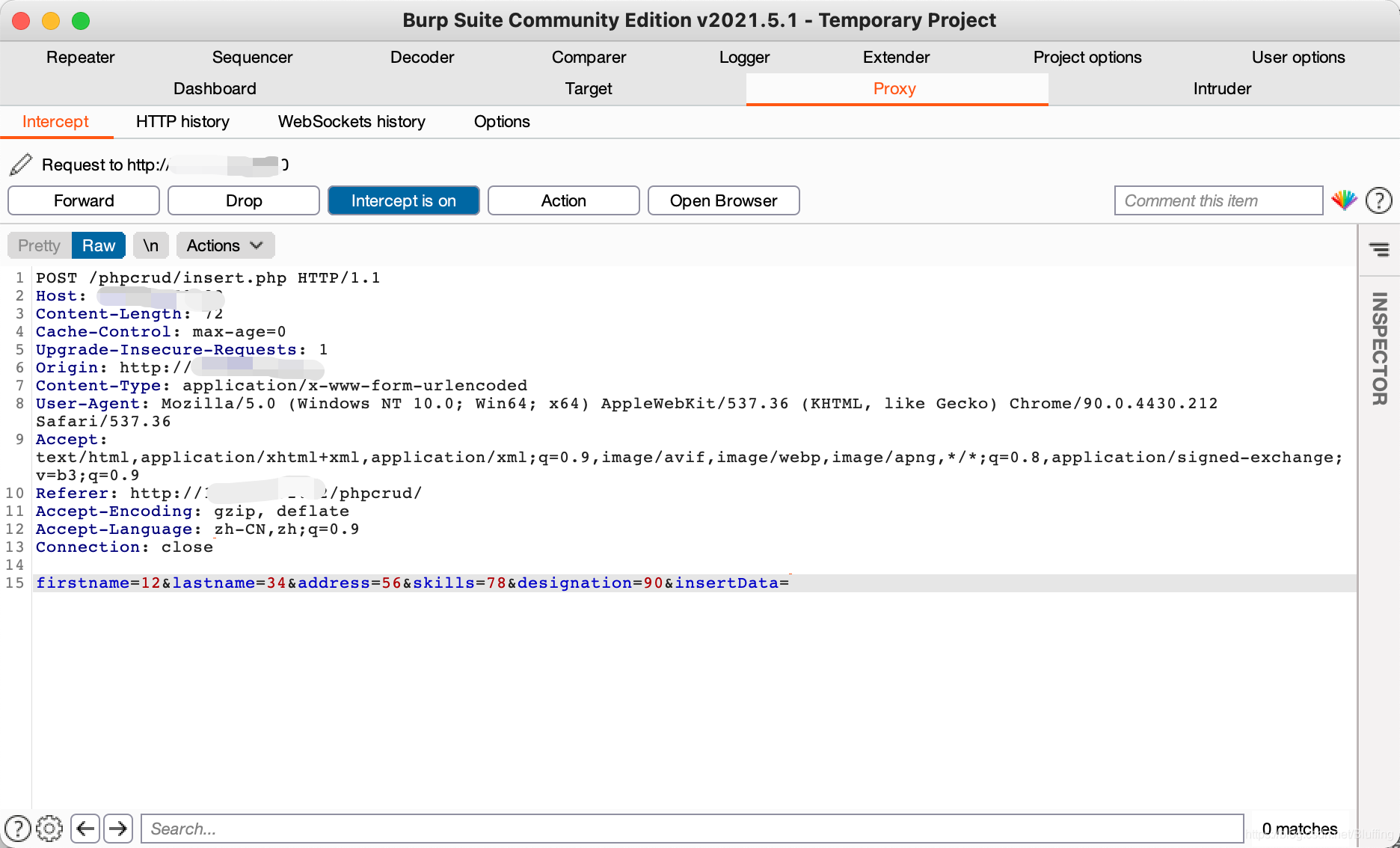Toggle non-printable characters \n button

pyautogui.click(x=150, y=245)
